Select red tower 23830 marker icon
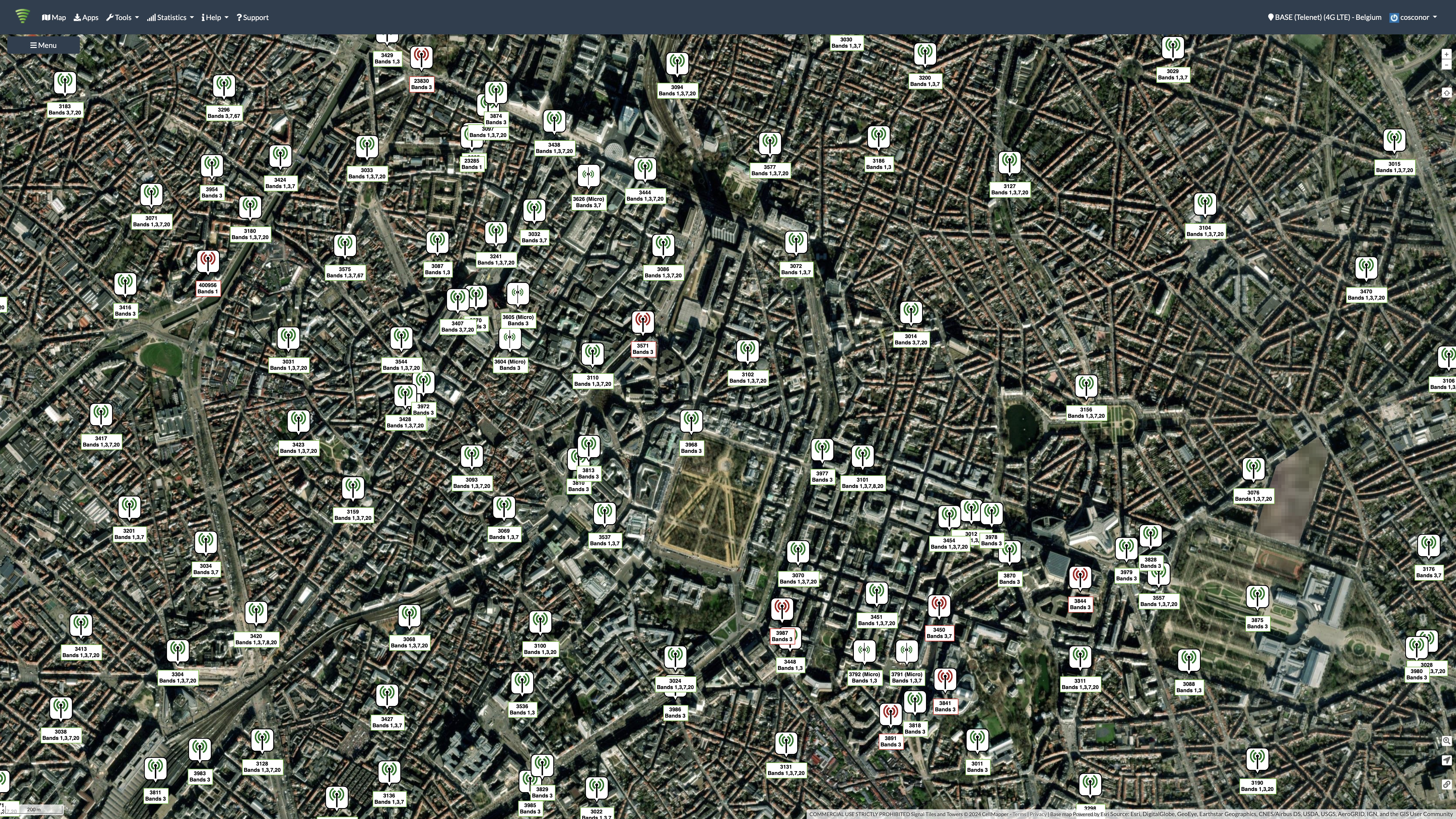Image resolution: width=1456 pixels, height=819 pixels. point(421,59)
